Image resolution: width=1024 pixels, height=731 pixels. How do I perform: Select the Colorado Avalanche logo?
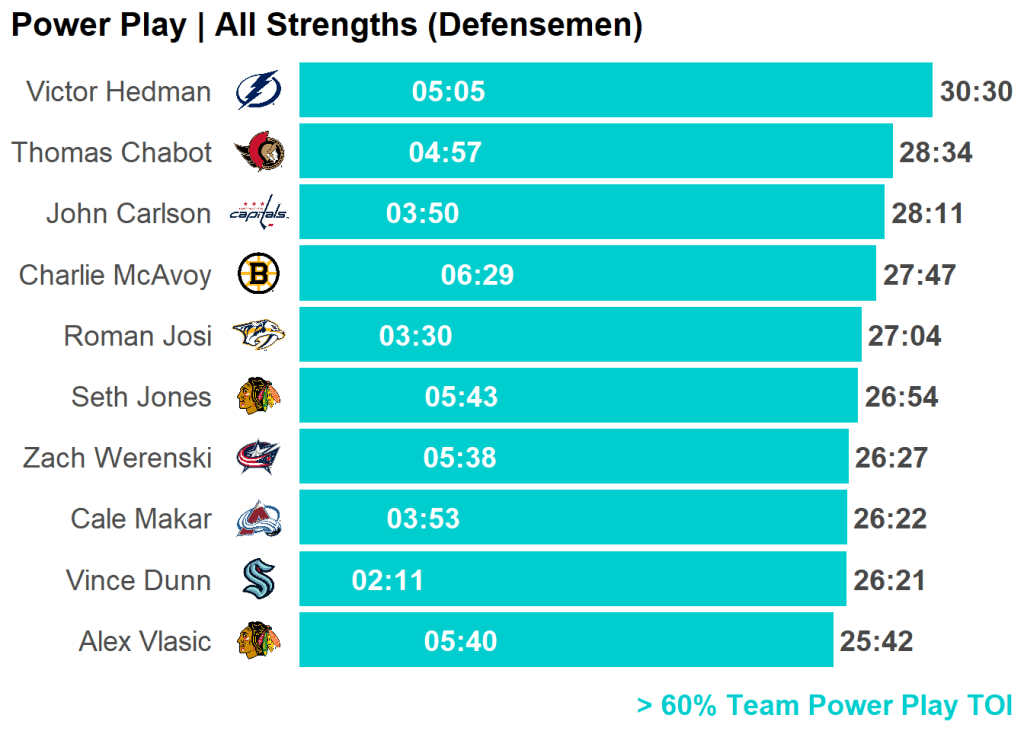coord(258,519)
